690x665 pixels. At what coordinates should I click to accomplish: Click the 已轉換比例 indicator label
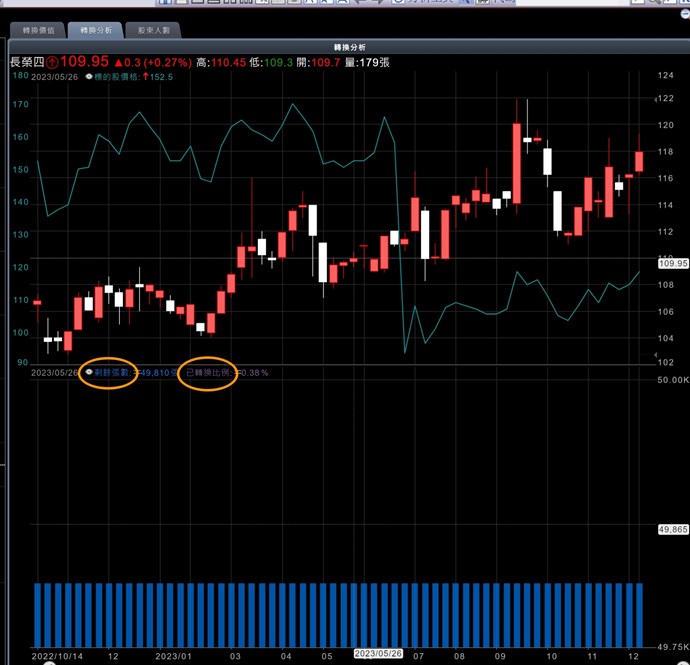click(208, 372)
